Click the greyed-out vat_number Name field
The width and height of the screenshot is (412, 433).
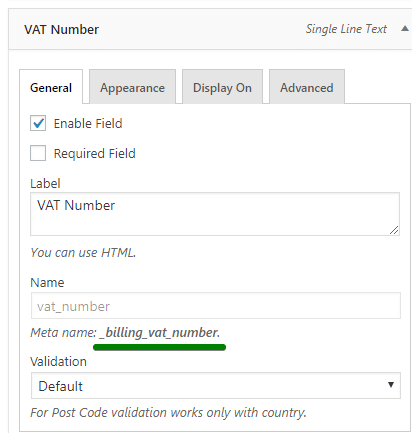tap(216, 306)
